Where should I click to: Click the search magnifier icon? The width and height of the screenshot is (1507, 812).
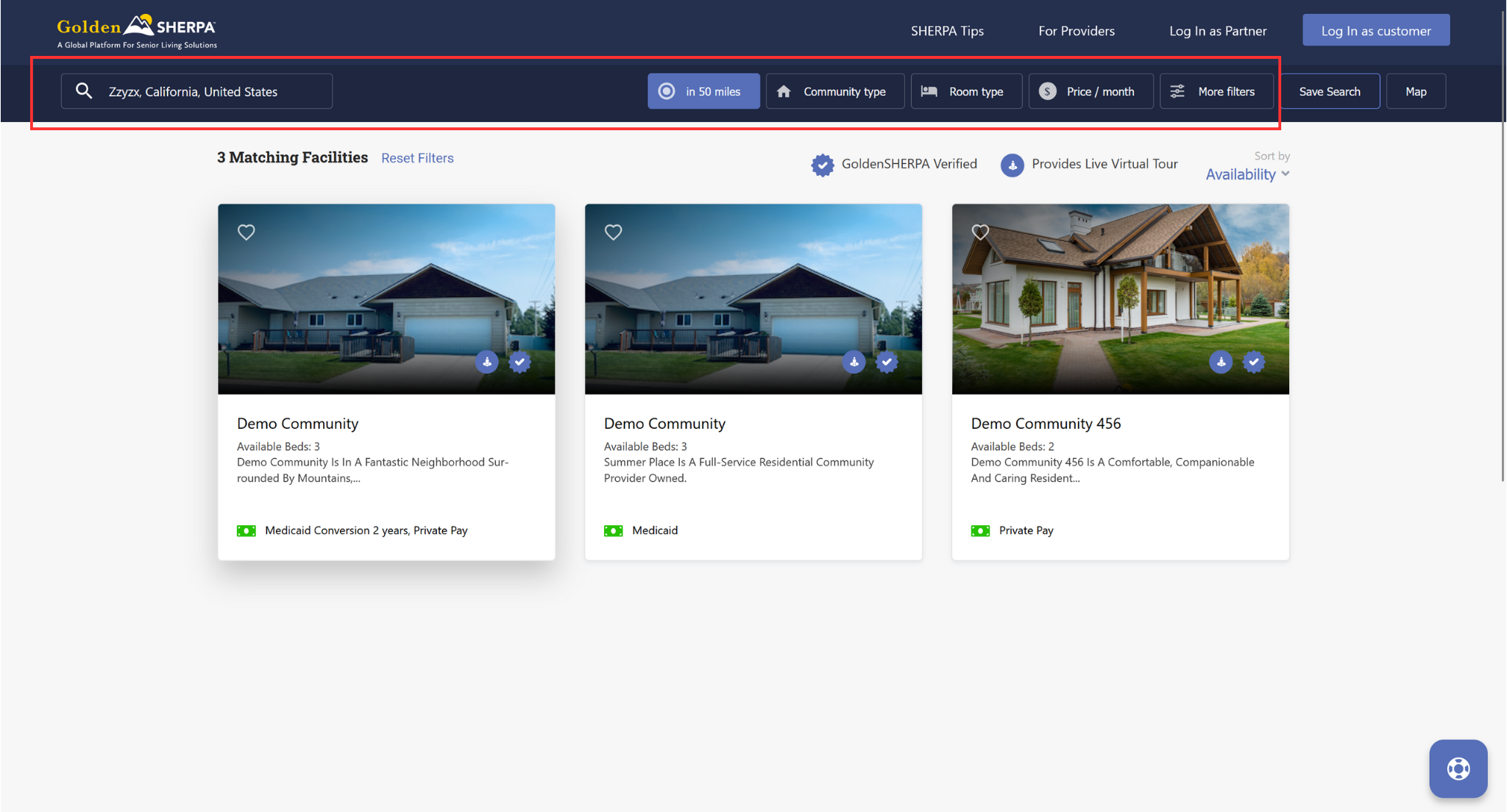coord(84,90)
